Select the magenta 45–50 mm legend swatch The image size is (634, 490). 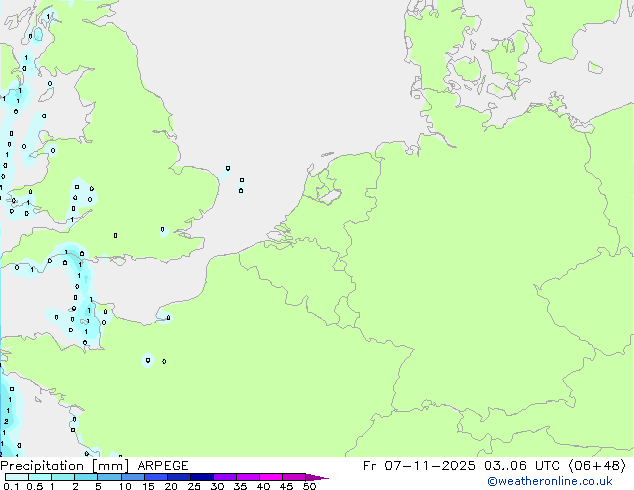pyautogui.click(x=296, y=477)
